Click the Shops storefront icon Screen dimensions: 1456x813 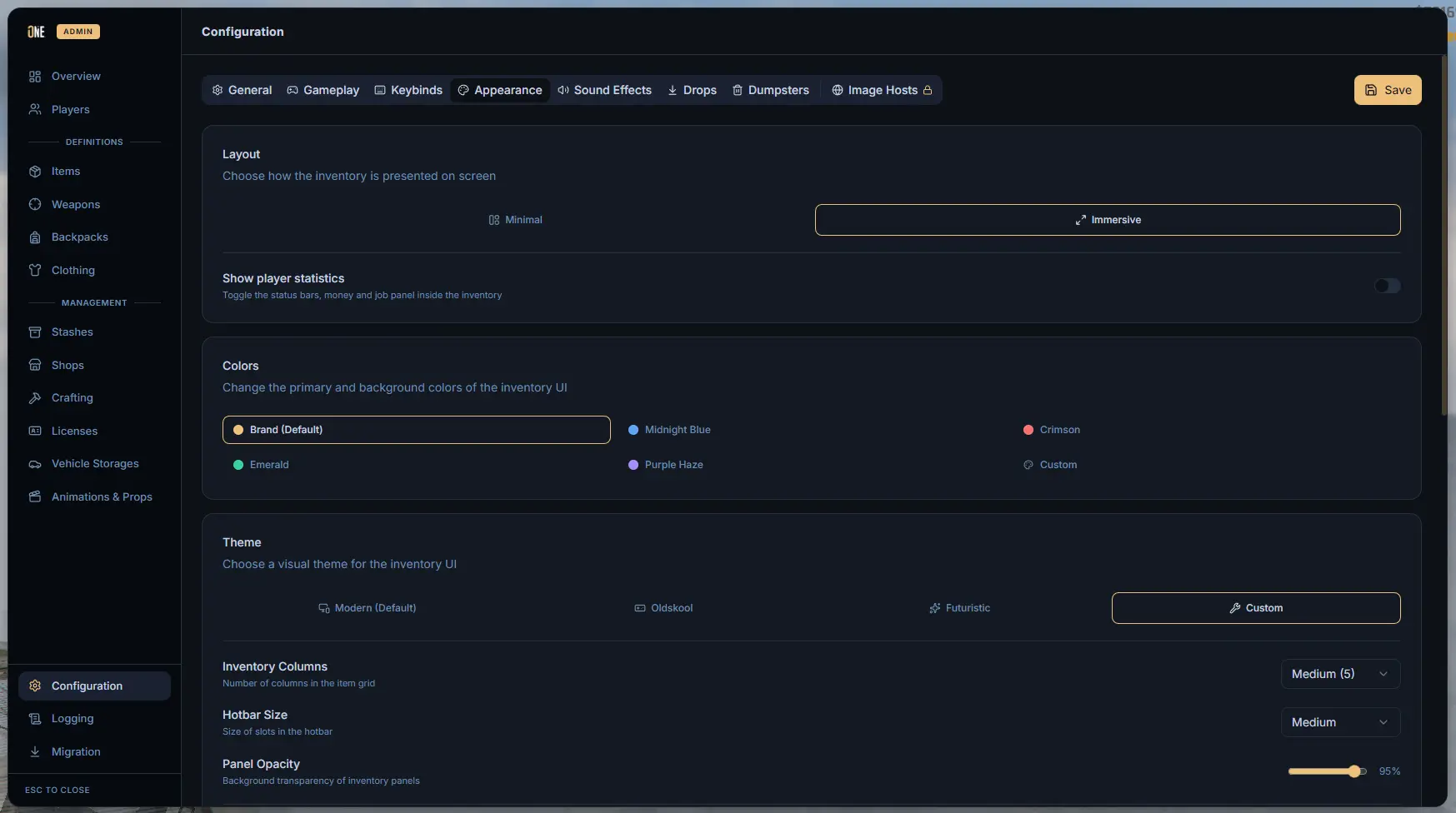(x=35, y=366)
